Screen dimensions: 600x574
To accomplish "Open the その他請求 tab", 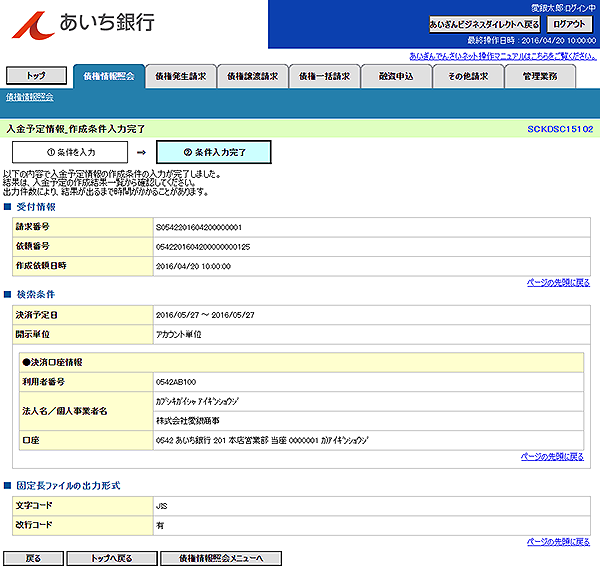I will tap(468, 76).
